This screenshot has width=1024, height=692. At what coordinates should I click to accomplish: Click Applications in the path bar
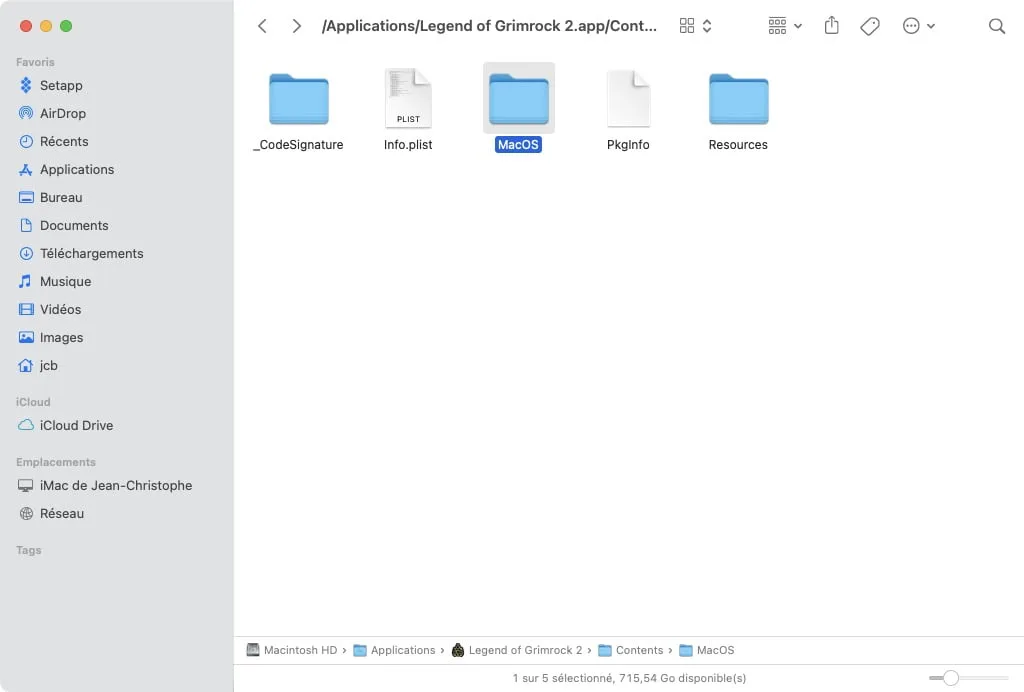coord(394,650)
